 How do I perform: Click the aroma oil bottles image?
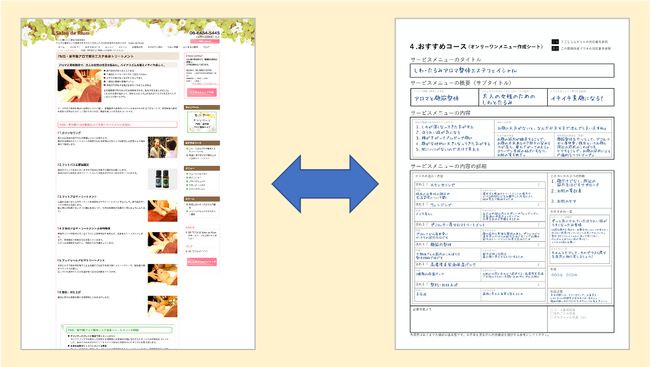point(162,179)
